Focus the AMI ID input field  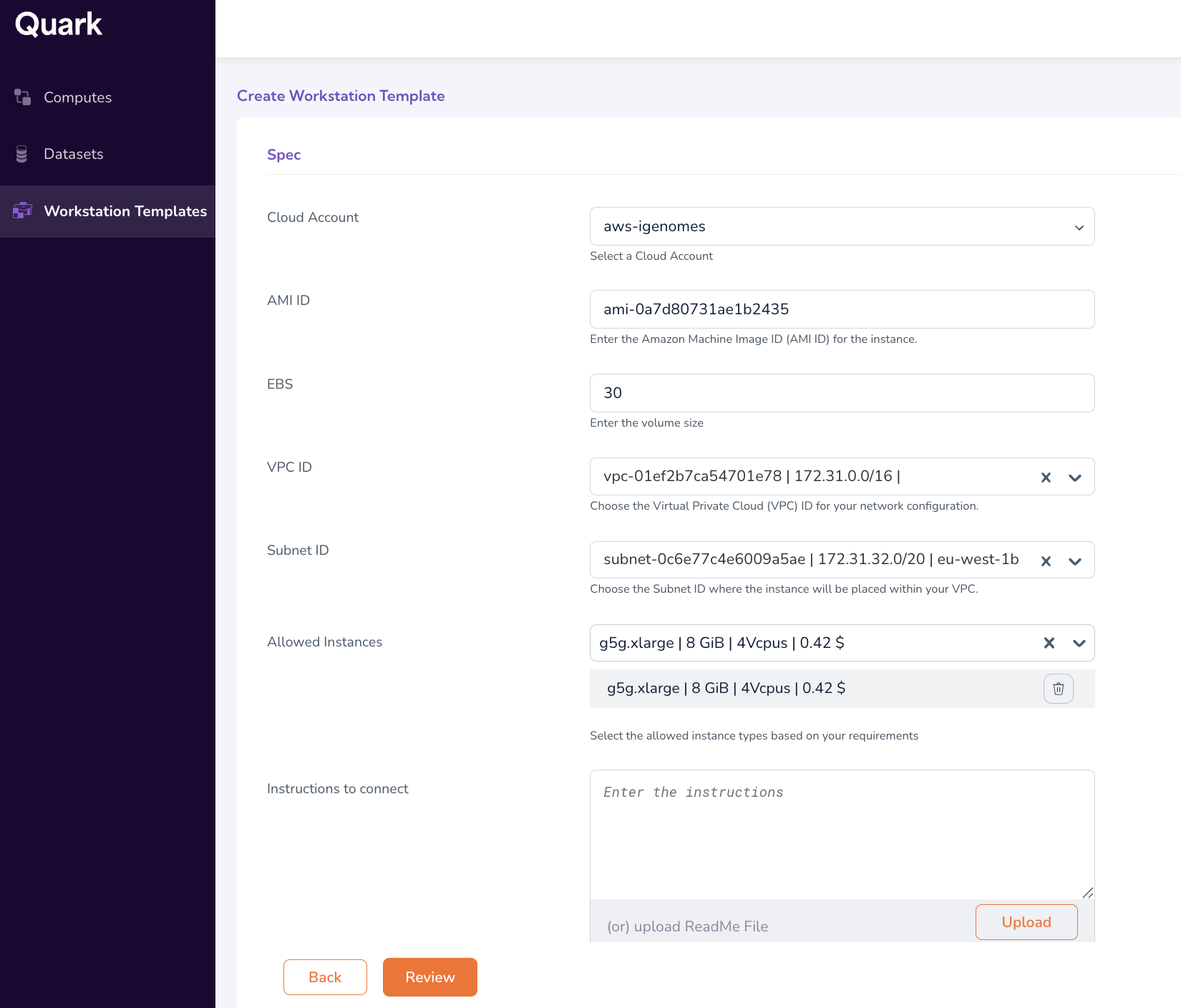click(842, 309)
